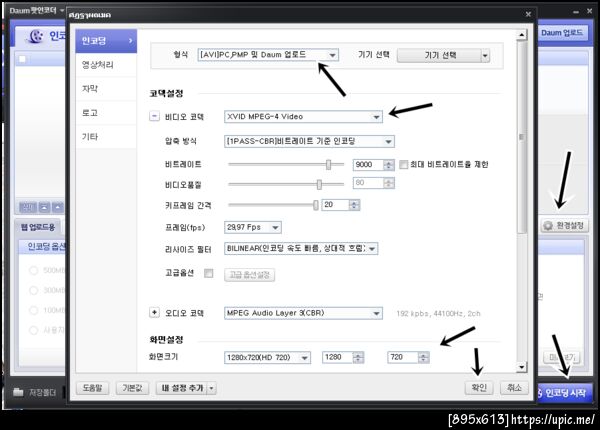Open the 비디오 코덱 XVID dropdown

(303, 117)
